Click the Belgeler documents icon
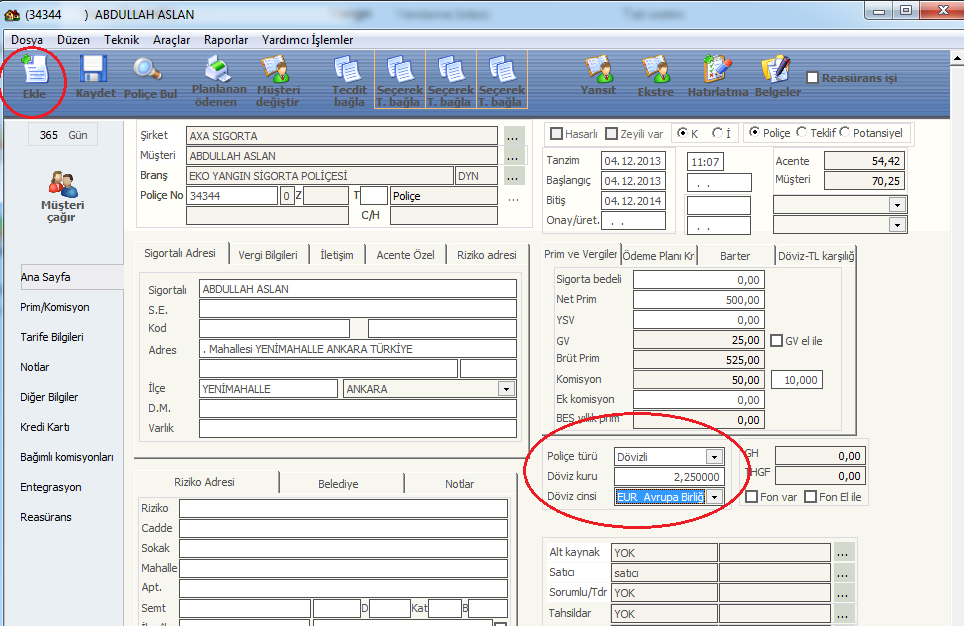 pos(776,76)
